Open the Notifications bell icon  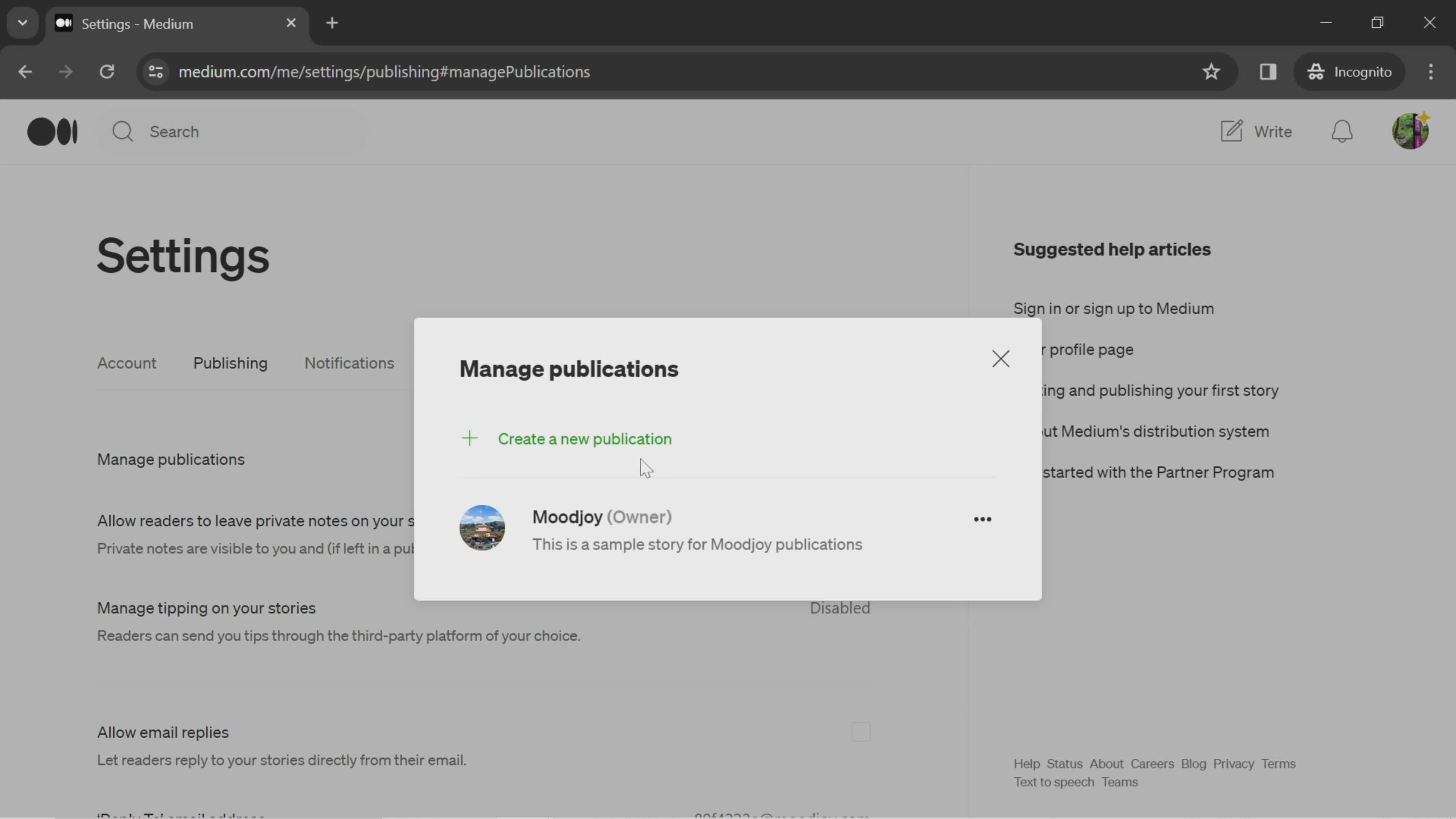1342,131
